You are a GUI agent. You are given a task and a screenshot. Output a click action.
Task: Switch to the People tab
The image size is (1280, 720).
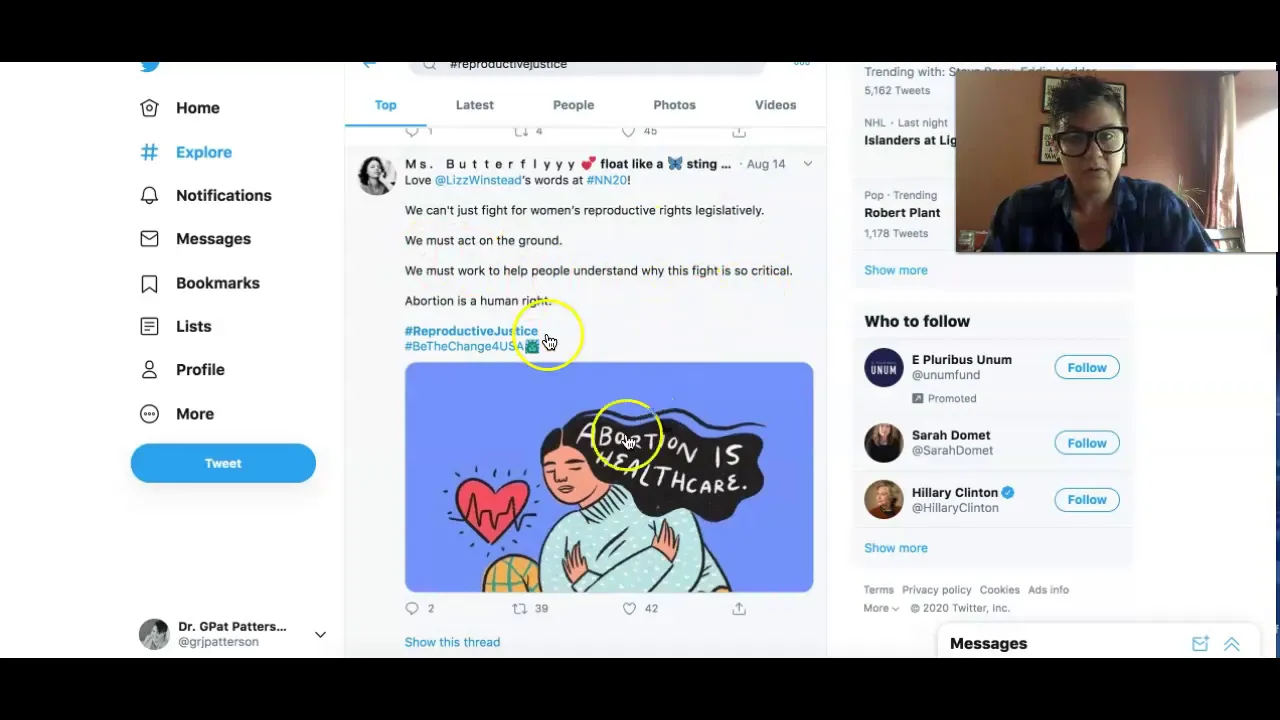click(573, 105)
